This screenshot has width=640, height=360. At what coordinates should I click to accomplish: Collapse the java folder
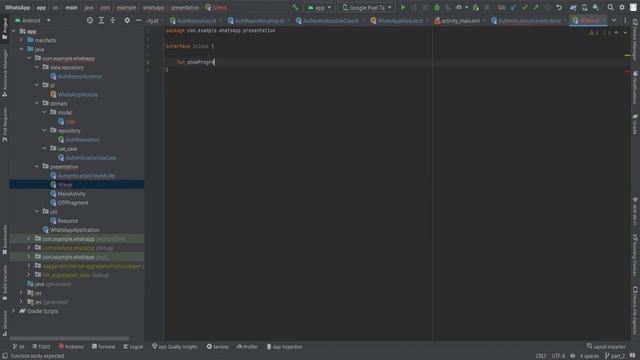pos(22,49)
